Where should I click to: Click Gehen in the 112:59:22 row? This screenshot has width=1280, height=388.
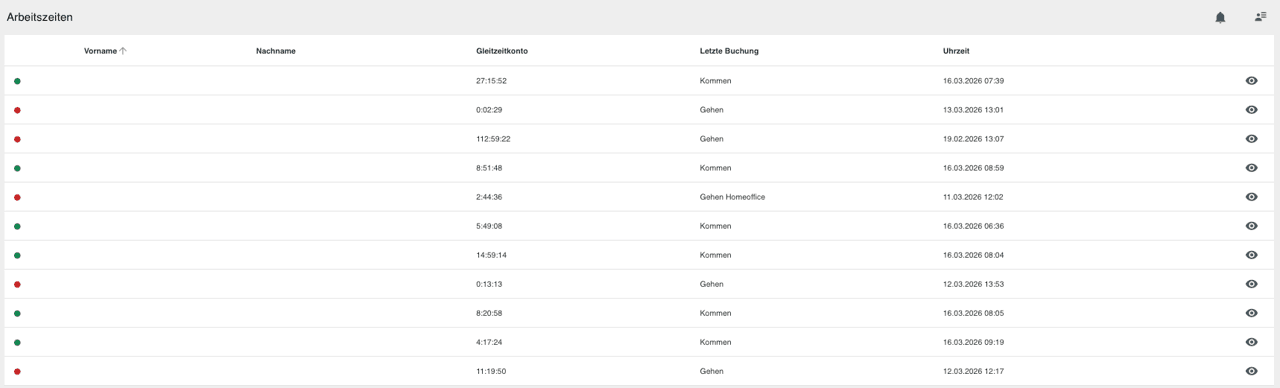[712, 139]
